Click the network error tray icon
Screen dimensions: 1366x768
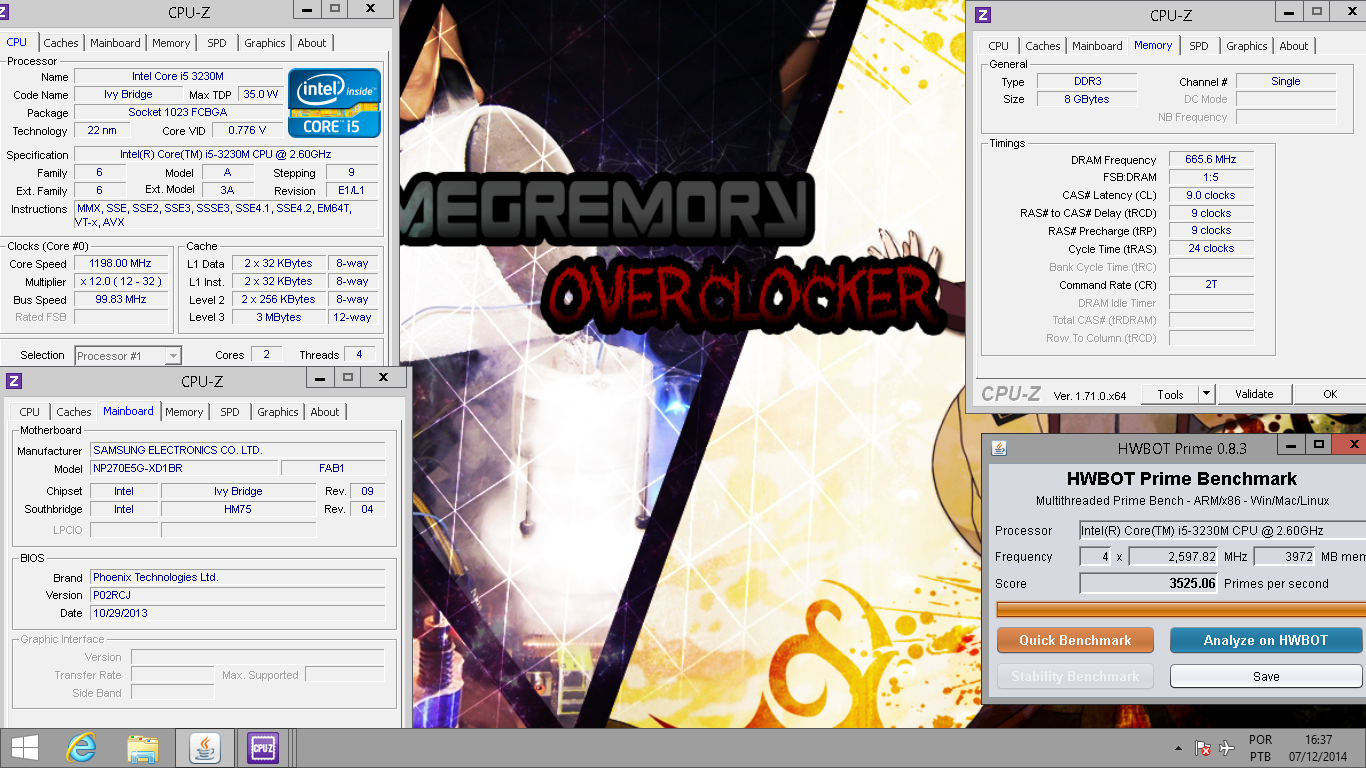[x=1204, y=748]
